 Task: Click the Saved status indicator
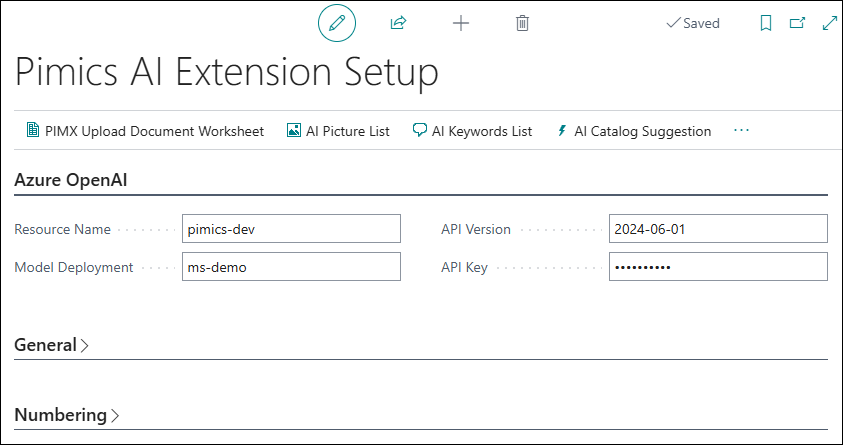point(692,23)
